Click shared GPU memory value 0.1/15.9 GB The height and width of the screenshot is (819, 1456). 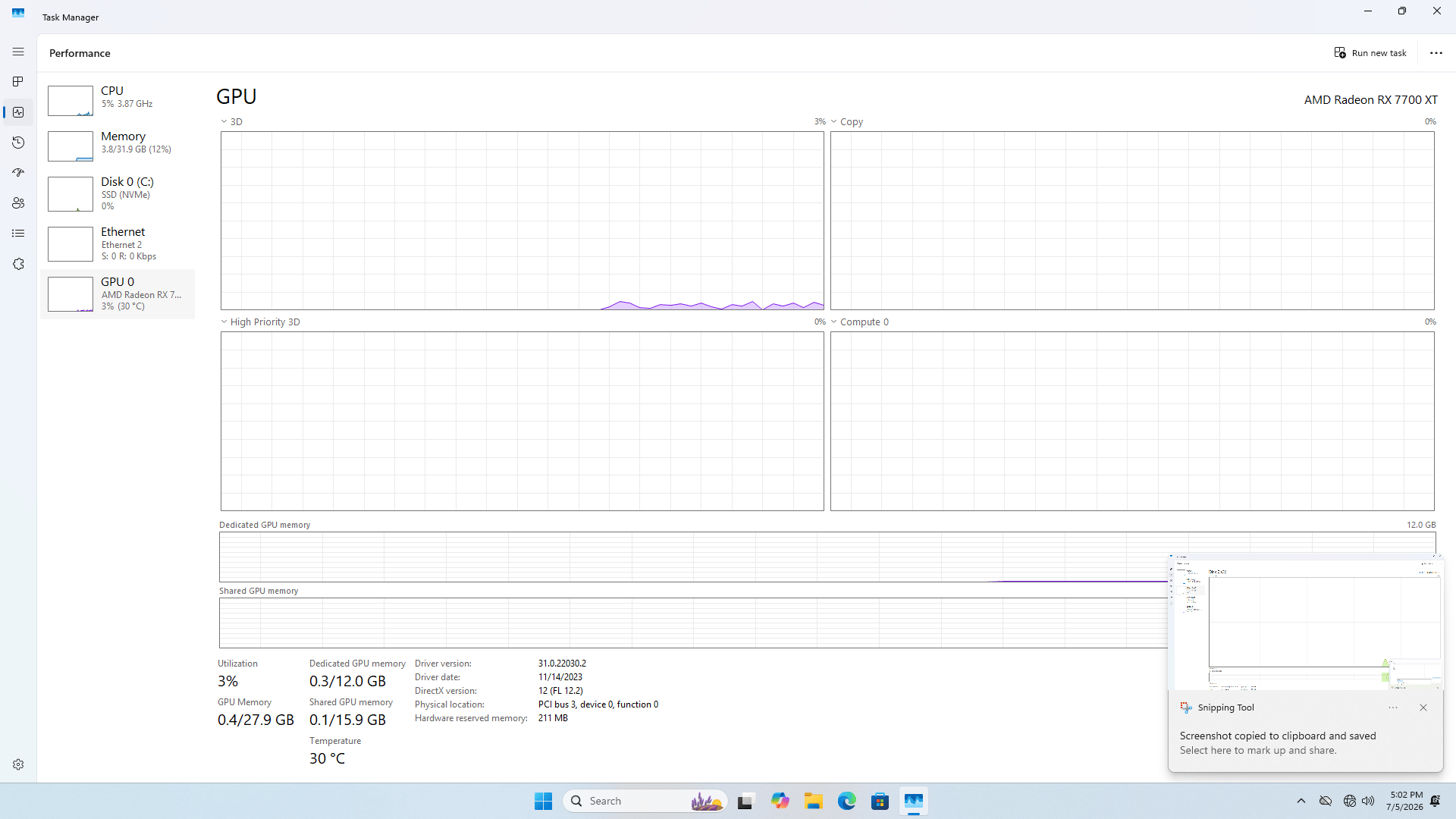click(347, 720)
